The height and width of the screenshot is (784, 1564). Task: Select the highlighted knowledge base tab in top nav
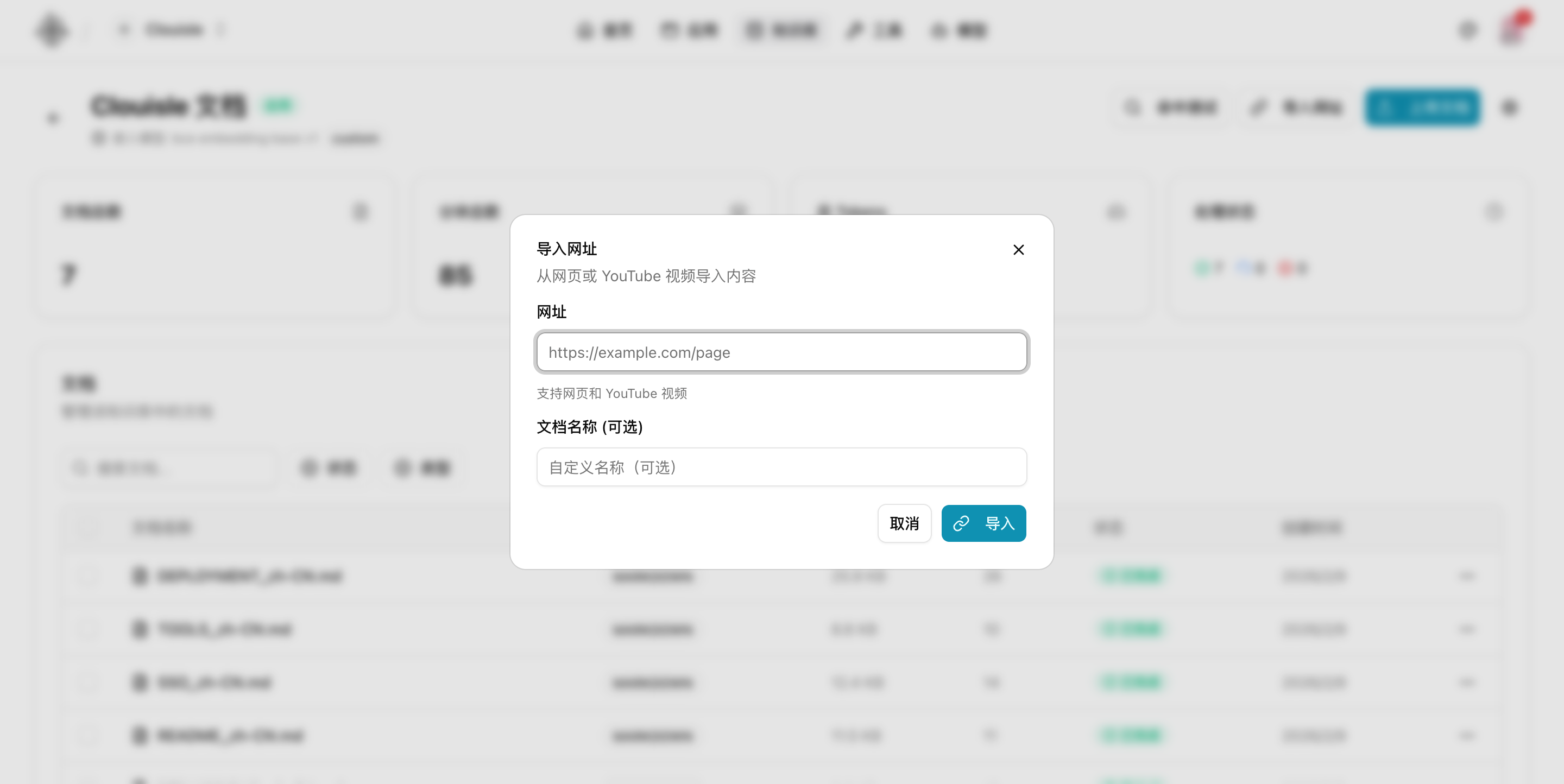(x=783, y=29)
